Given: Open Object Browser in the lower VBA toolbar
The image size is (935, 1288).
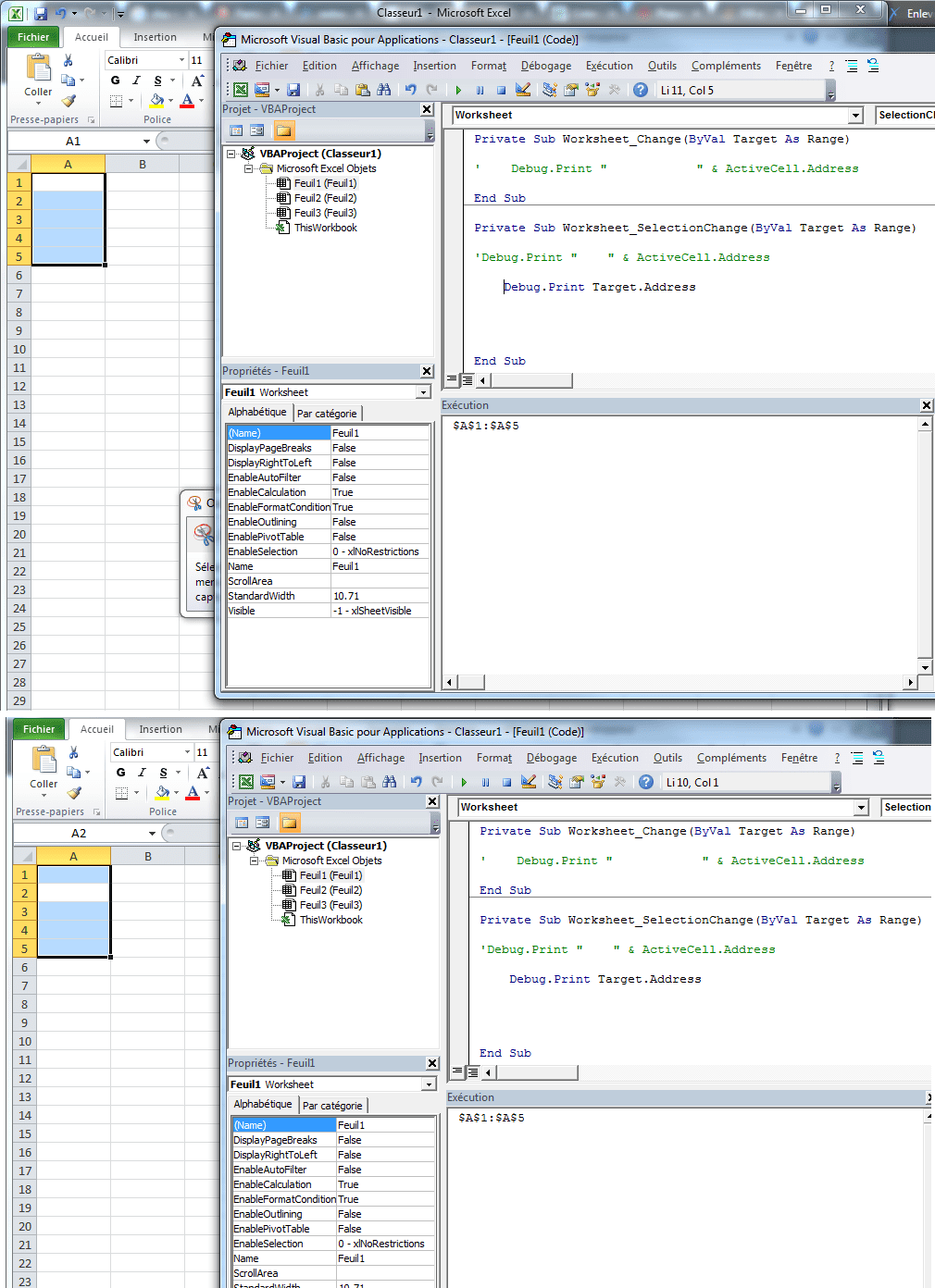Looking at the screenshot, I should 598,782.
